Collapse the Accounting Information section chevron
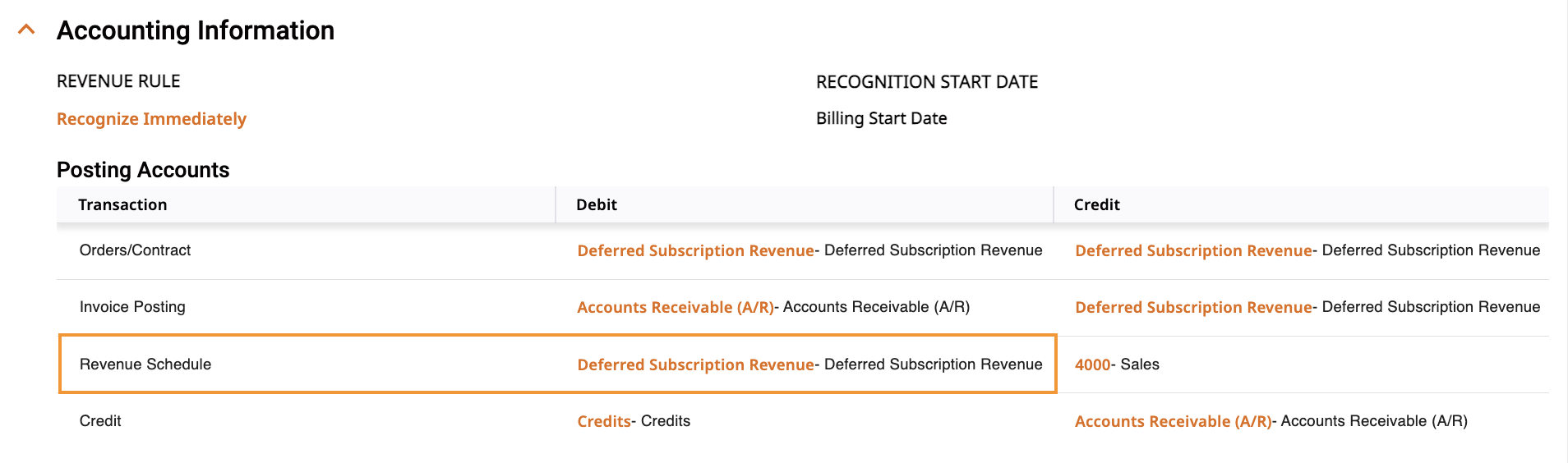This screenshot has height=463, width=1568. pos(26,30)
